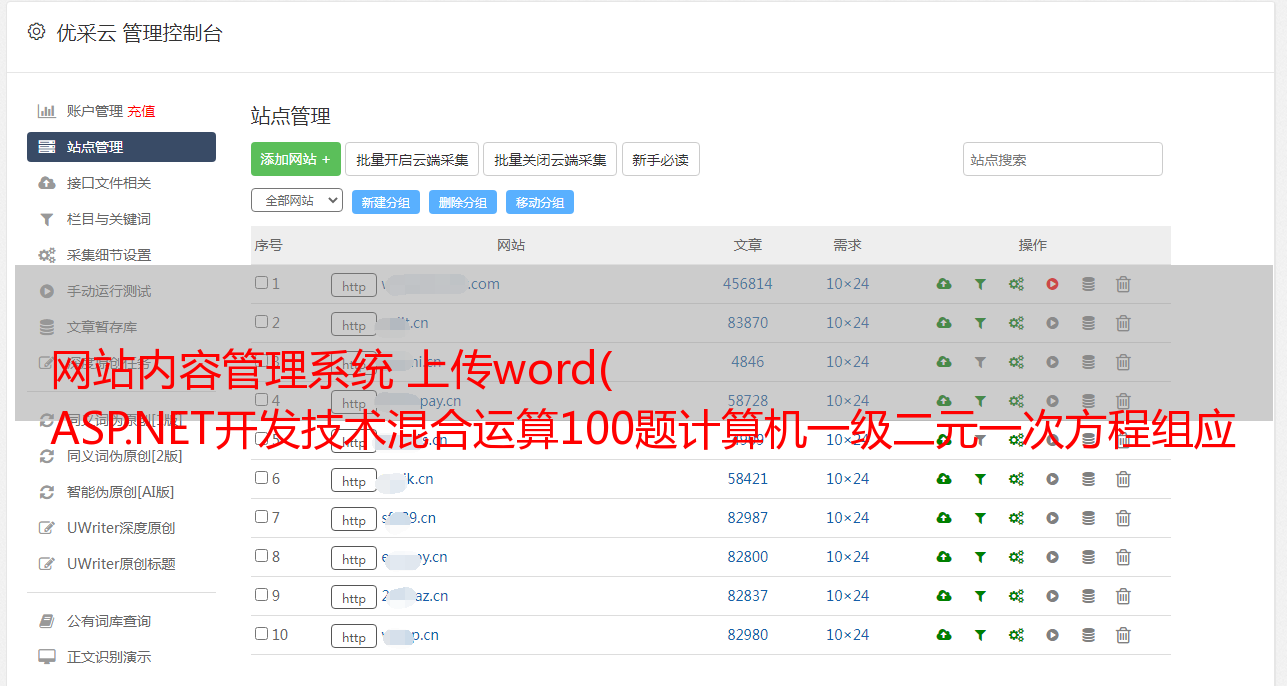
Task: Click the red play icon in row 1
Action: (1052, 284)
